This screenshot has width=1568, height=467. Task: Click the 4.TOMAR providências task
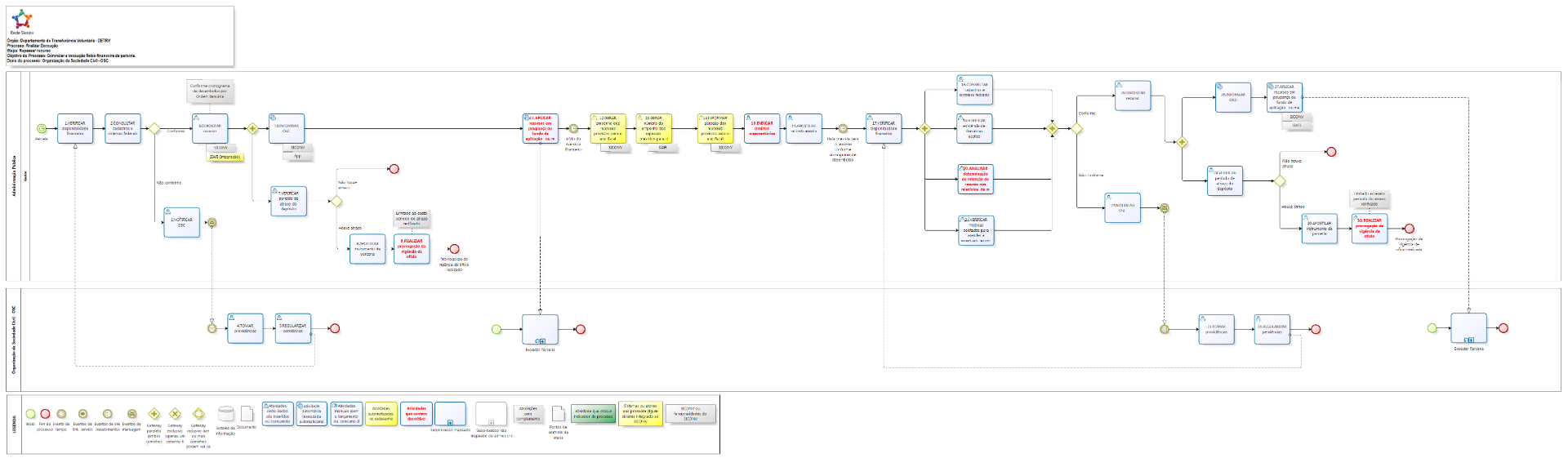[x=245, y=328]
